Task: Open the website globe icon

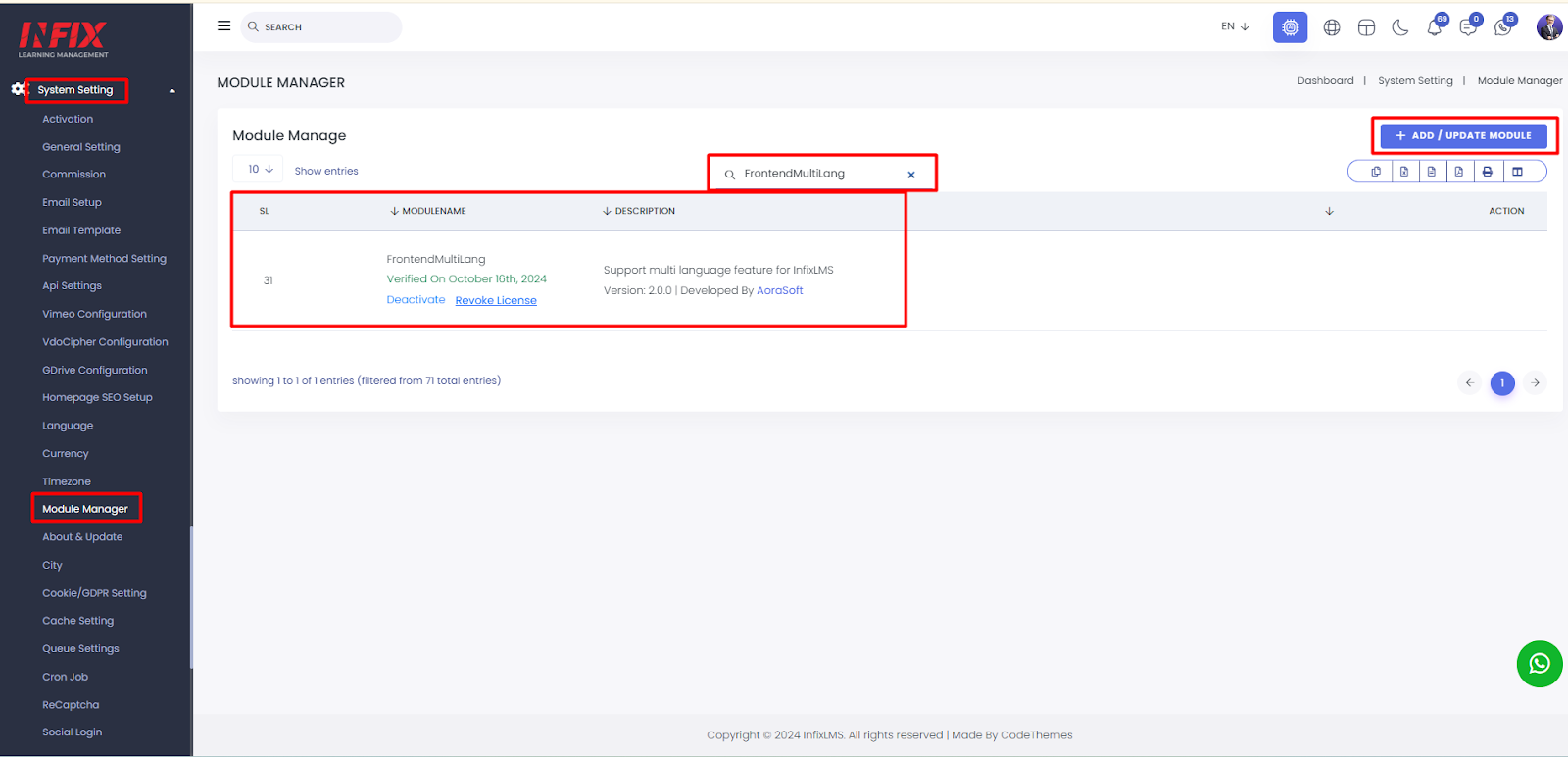Action: coord(1332,27)
